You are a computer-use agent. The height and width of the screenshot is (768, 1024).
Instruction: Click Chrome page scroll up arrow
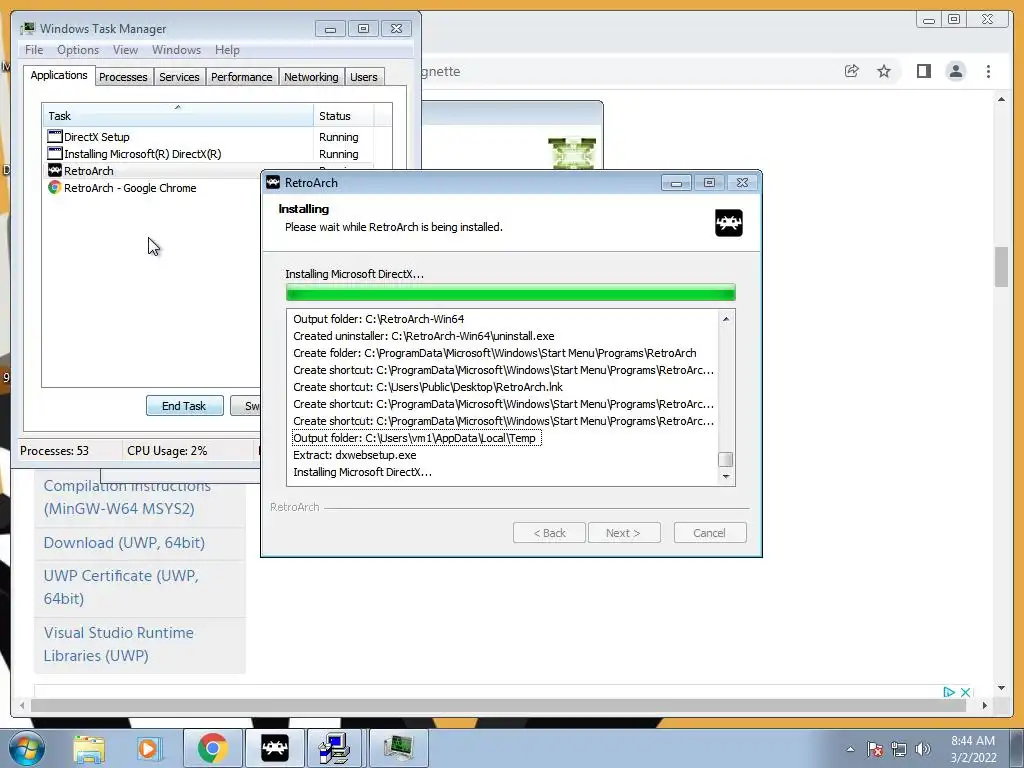(1002, 99)
